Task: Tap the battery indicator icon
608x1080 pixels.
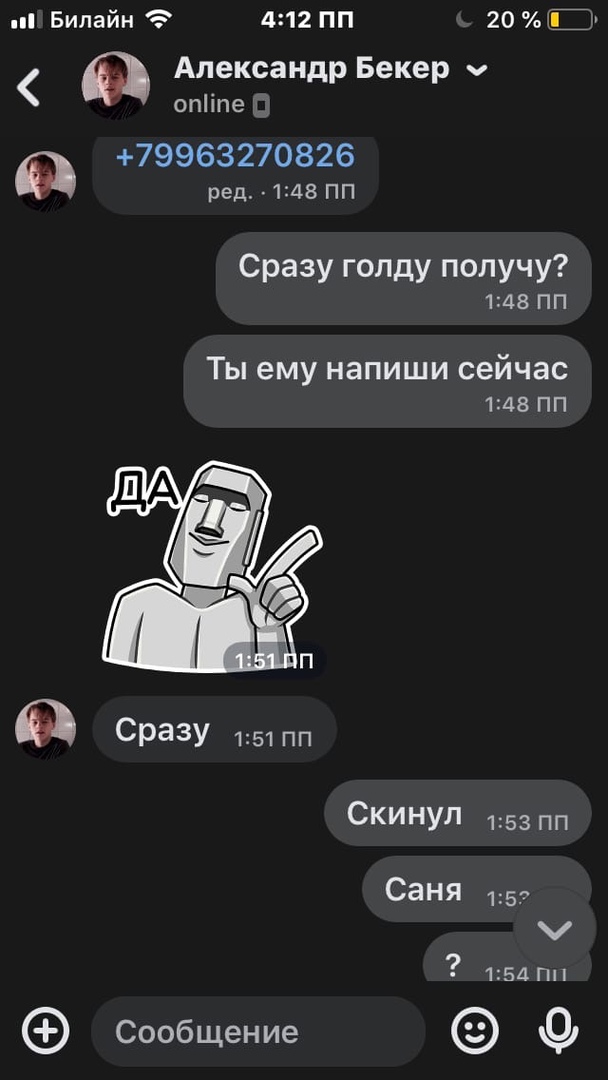Action: point(573,20)
